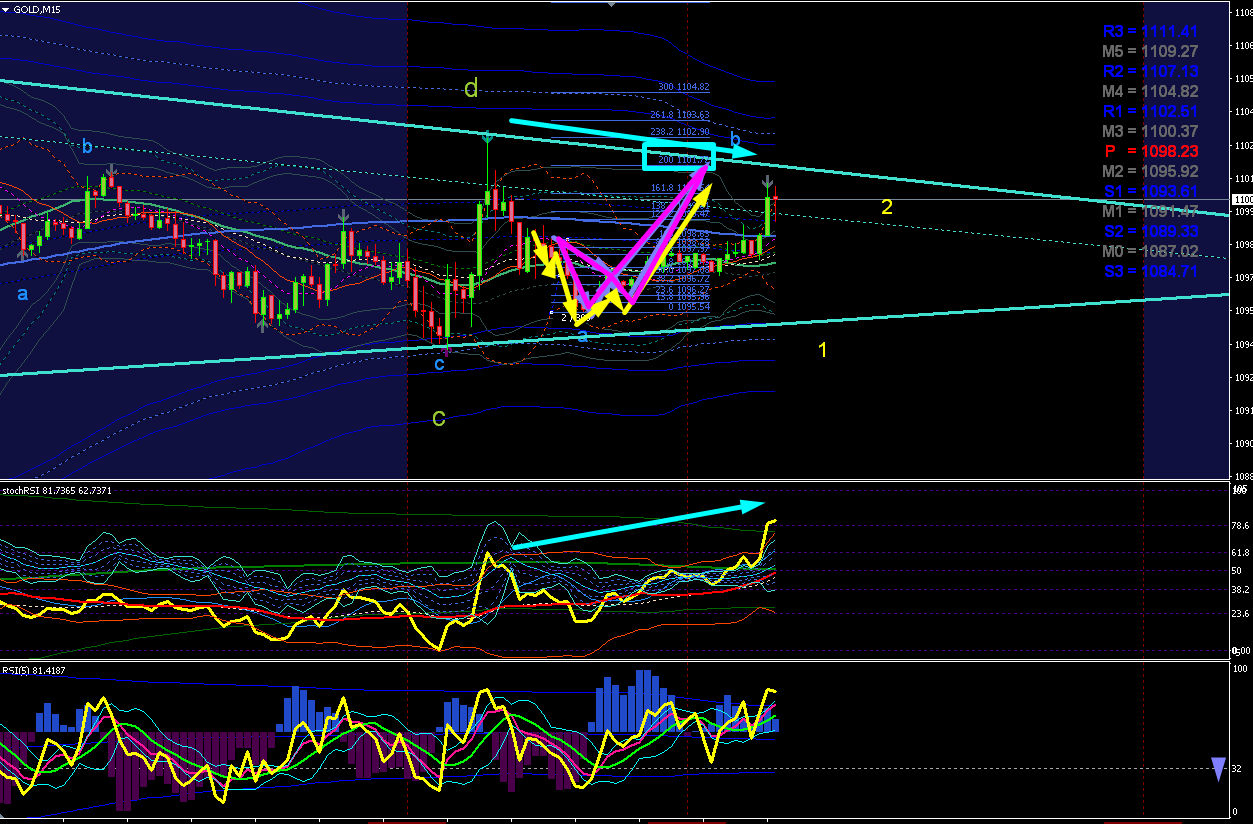Click the M2 = 1095.92 pivot label

click(1151, 171)
